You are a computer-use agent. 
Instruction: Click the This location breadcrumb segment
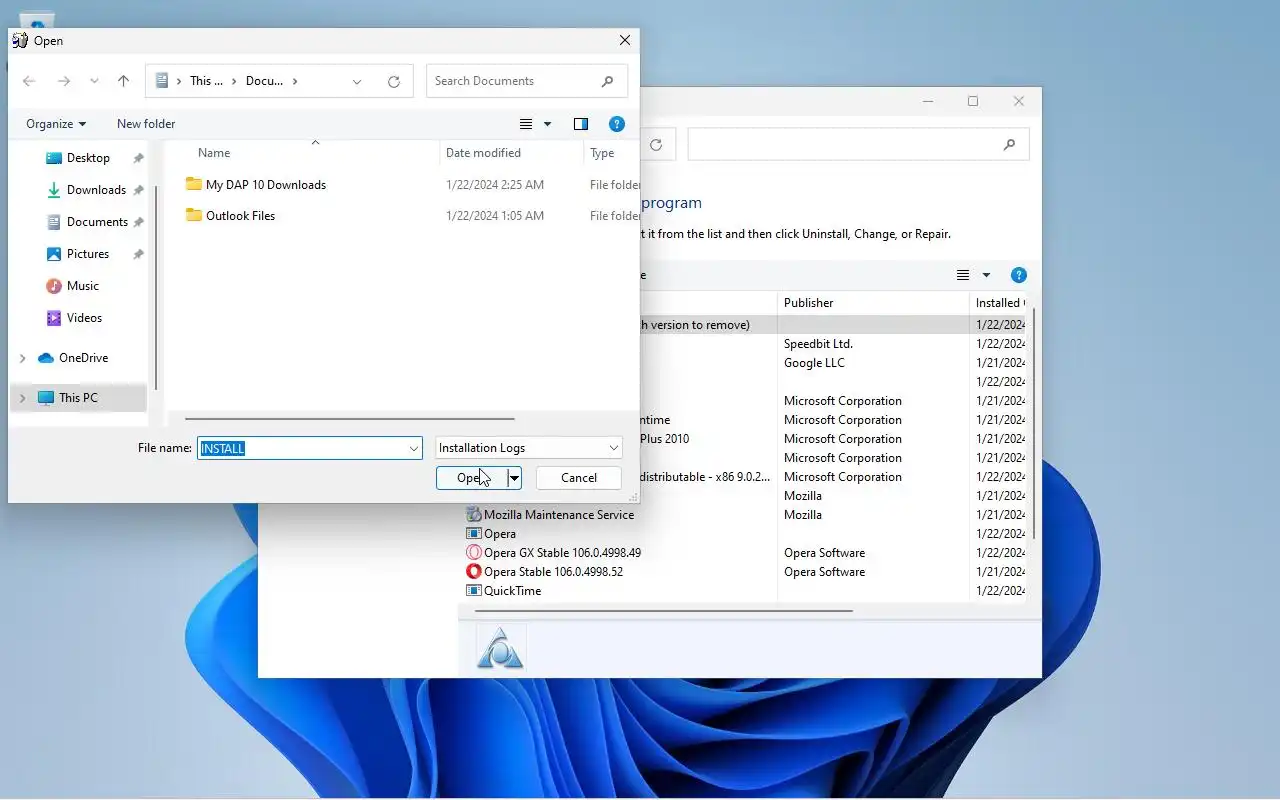206,81
